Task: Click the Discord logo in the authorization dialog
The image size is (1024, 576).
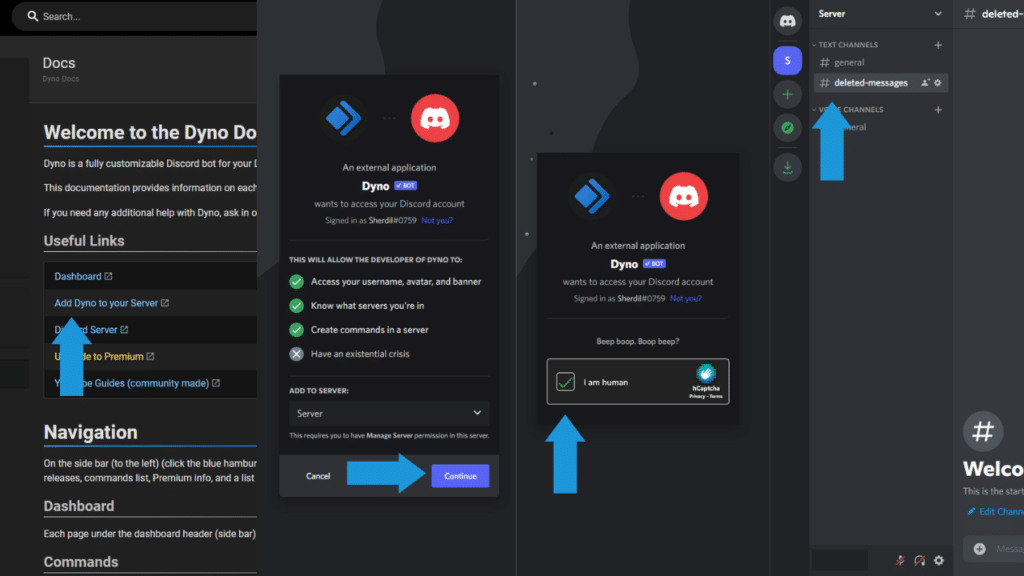Action: point(435,118)
